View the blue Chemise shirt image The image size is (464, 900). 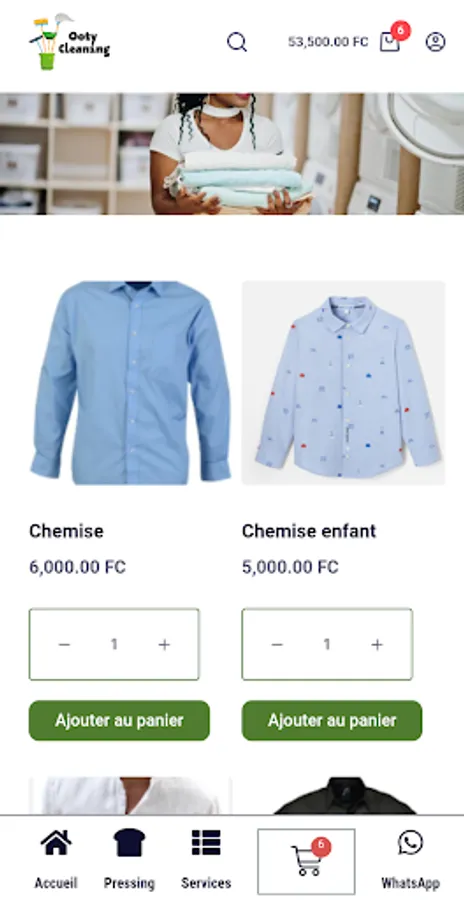pos(130,383)
